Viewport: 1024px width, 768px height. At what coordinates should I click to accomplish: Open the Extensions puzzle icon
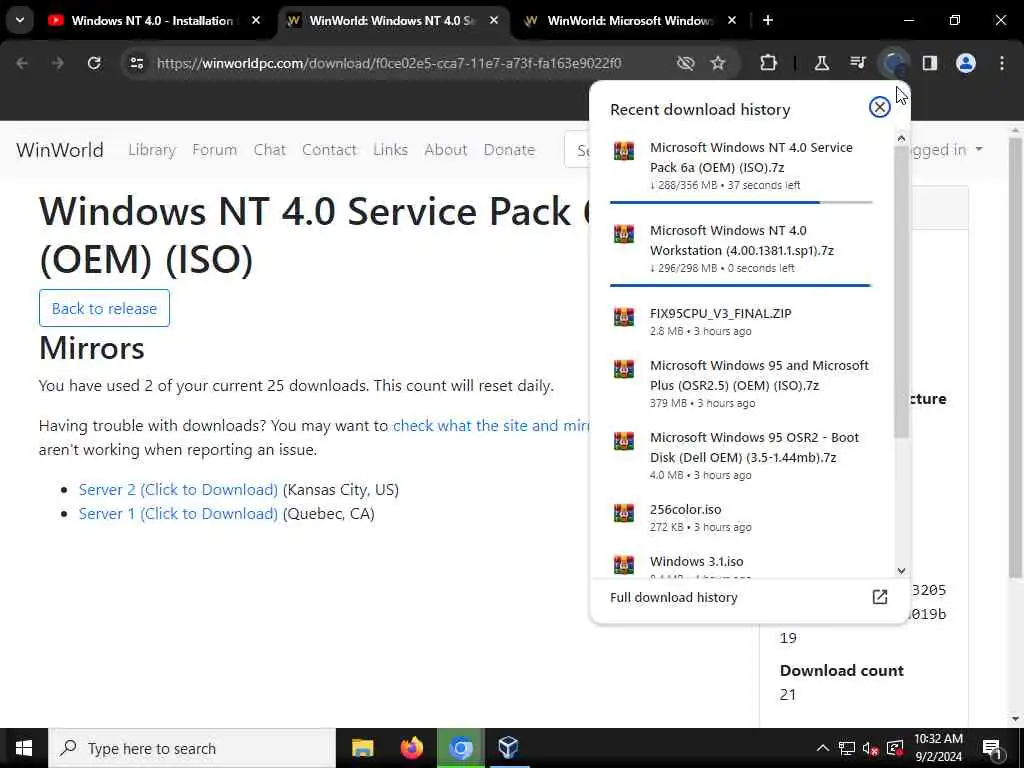coord(769,63)
